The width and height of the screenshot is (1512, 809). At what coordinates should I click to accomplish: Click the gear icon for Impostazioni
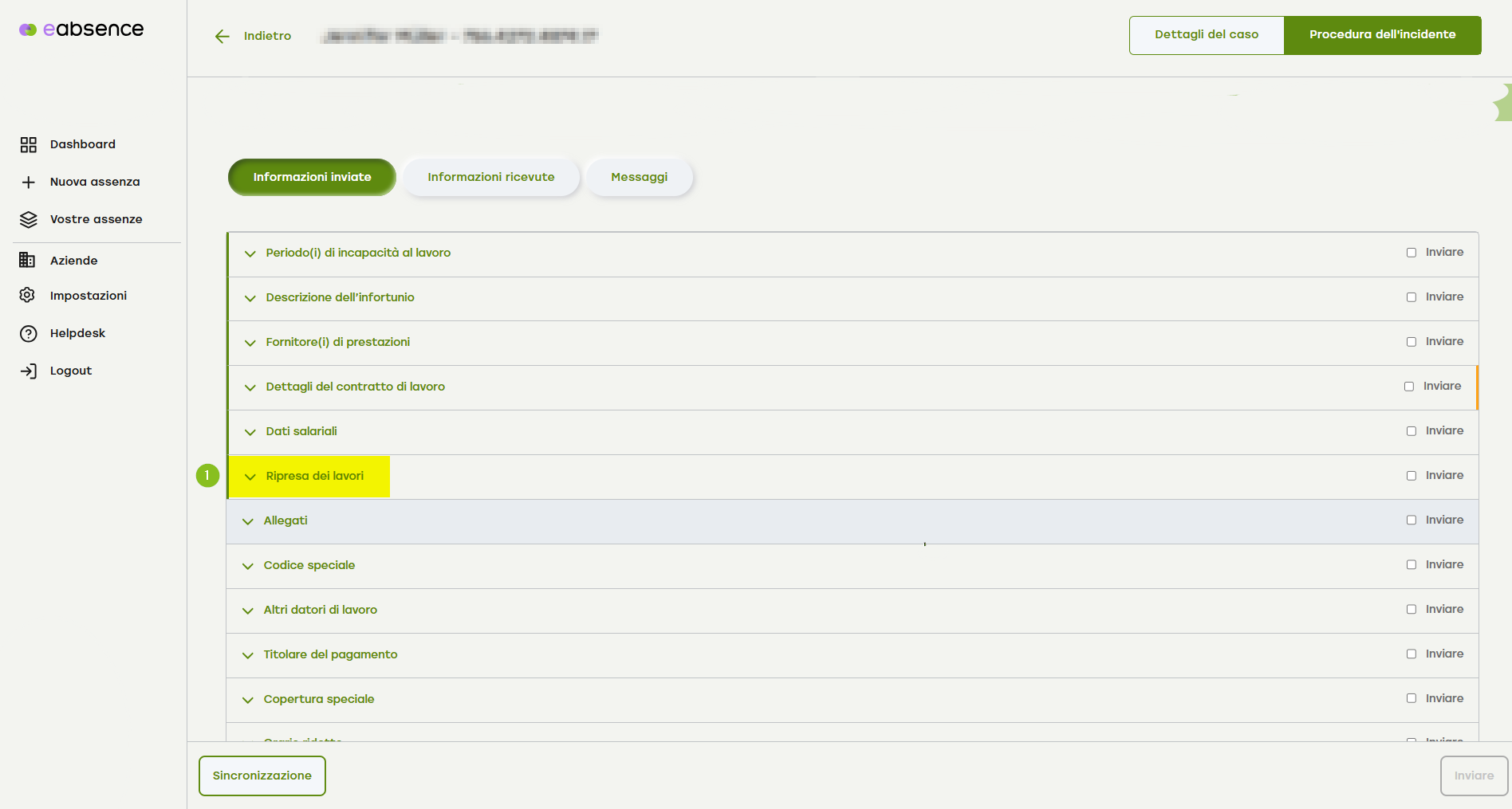click(27, 295)
